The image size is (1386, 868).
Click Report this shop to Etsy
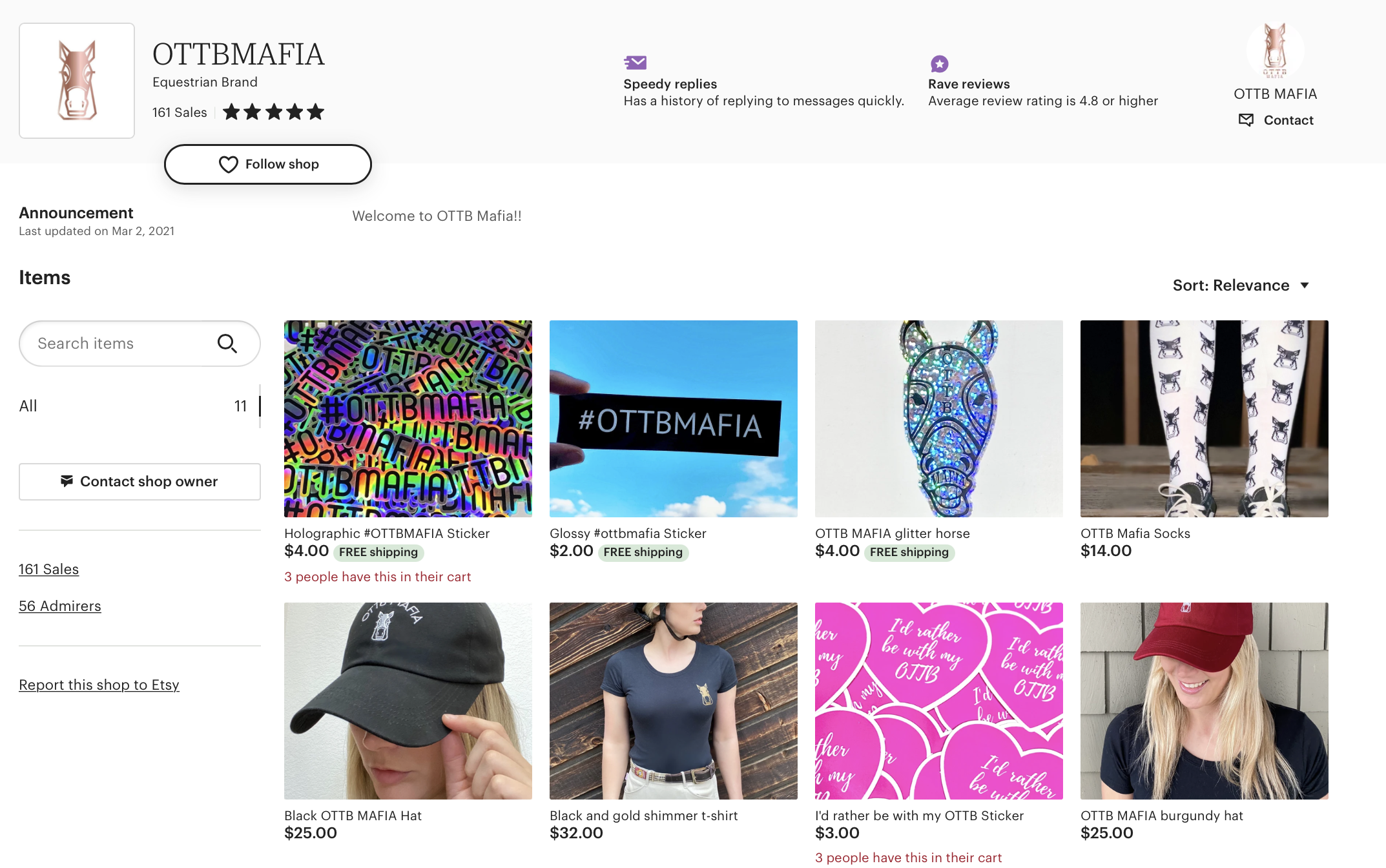tap(99, 685)
